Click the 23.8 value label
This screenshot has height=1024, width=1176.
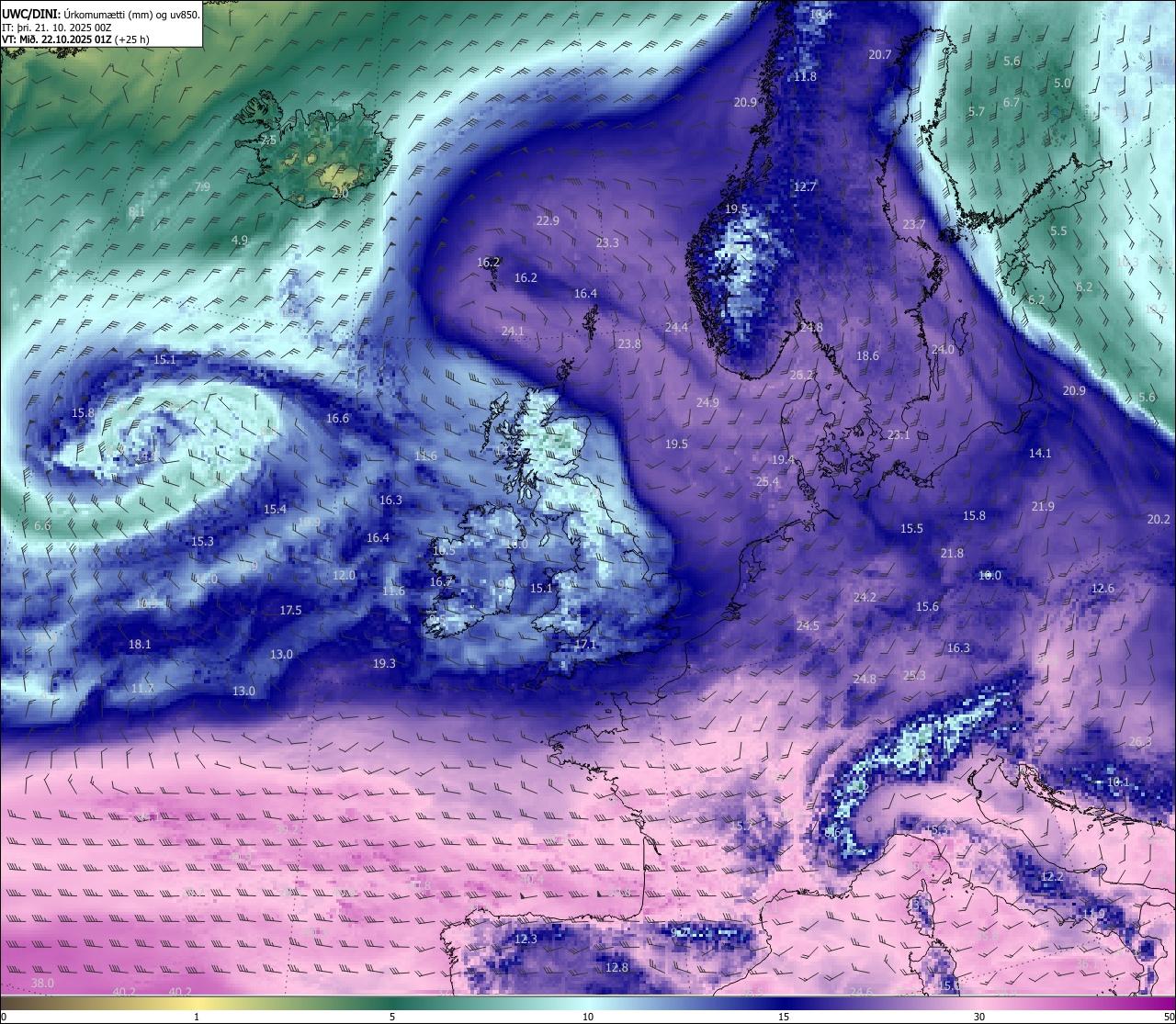(629, 344)
